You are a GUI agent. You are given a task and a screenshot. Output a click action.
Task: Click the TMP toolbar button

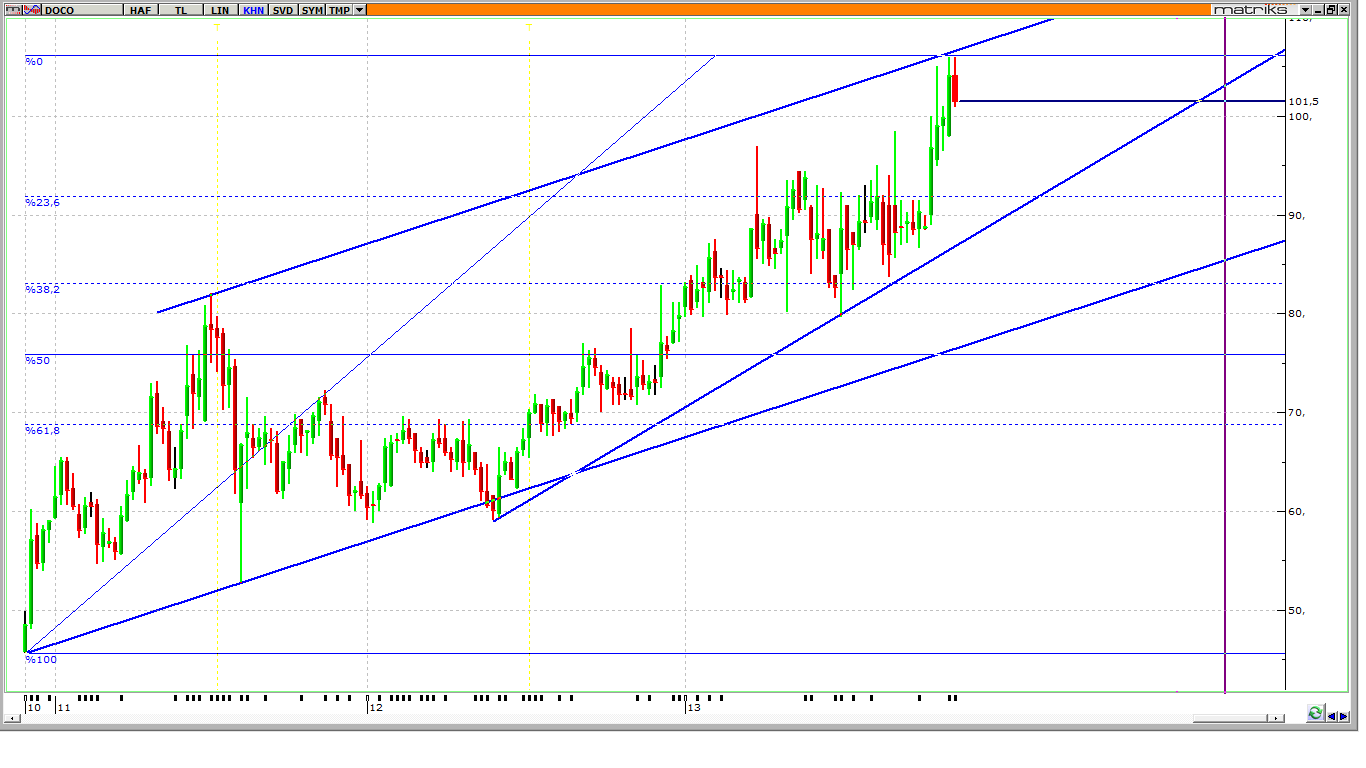click(340, 10)
